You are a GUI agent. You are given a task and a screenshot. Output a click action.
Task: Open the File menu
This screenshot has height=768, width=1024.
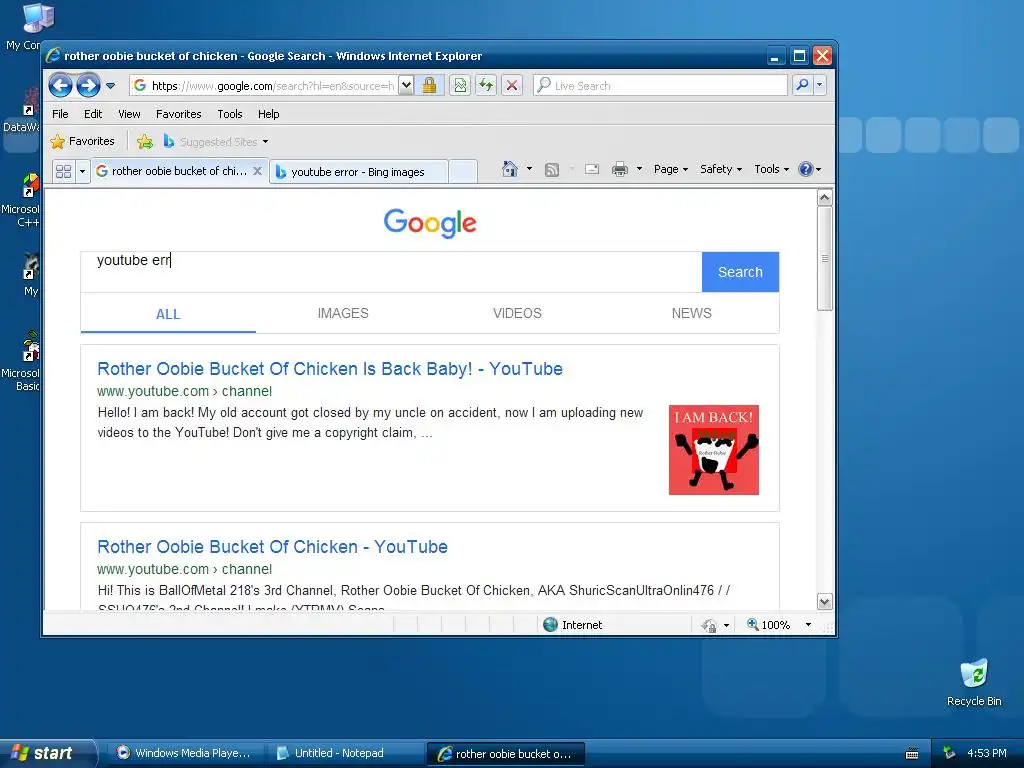pyautogui.click(x=60, y=114)
